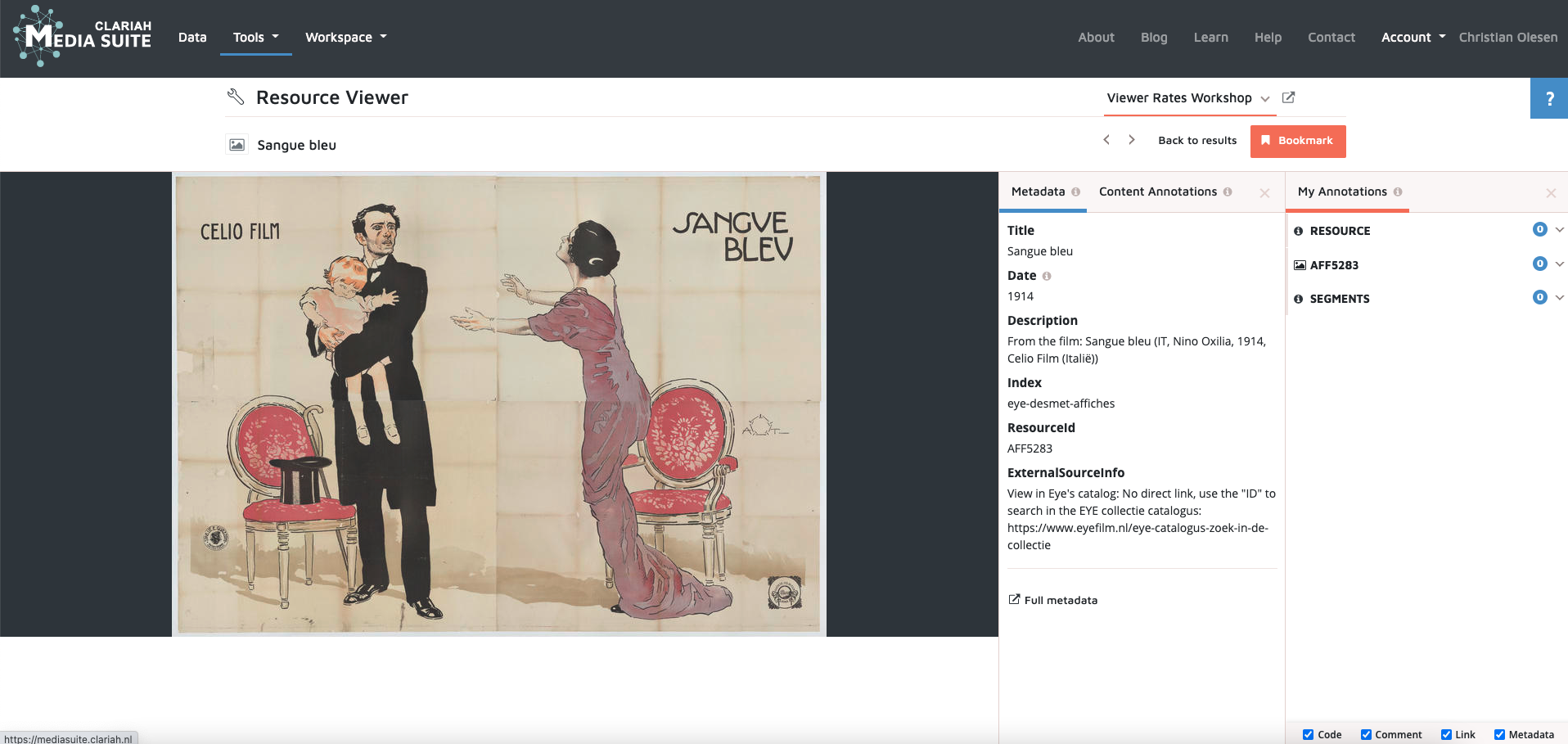Click the CLARIAH Media Suite logo
1568x744 pixels.
(83, 36)
